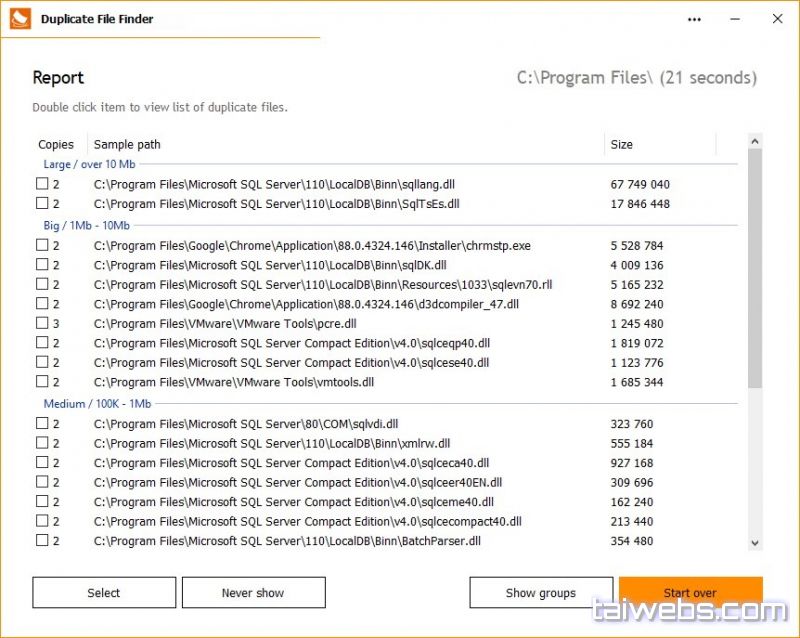Minimize the Duplicate File Finder window
Image resolution: width=800 pixels, height=638 pixels.
(735, 19)
